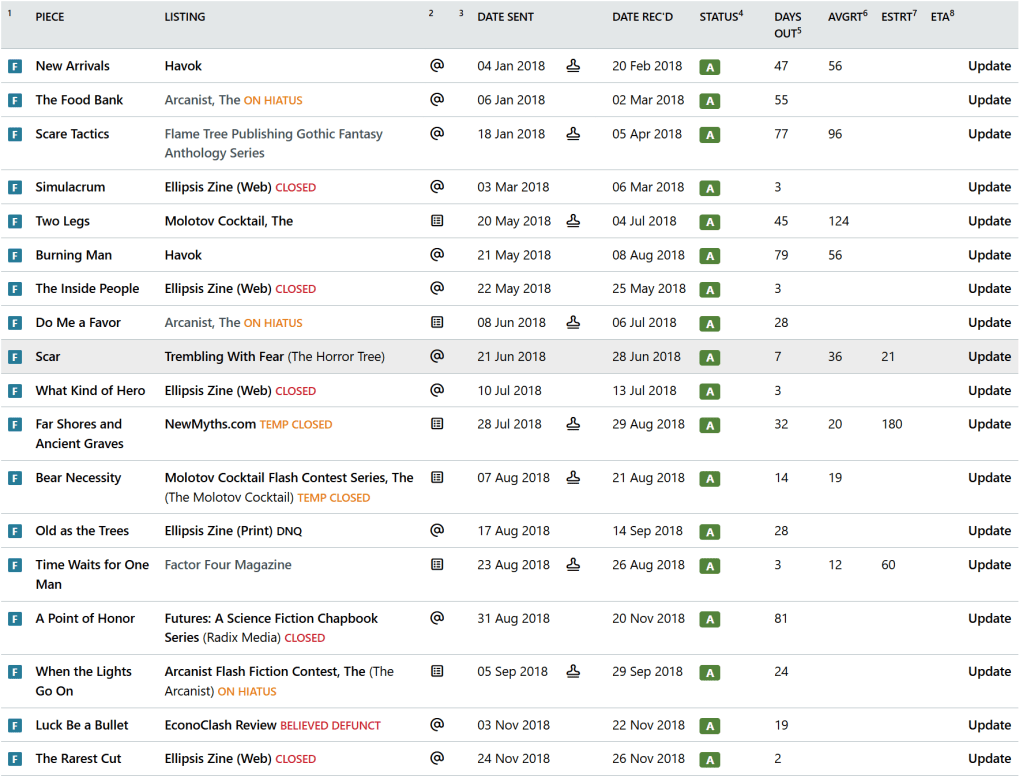Click the @ email icon in Simulacrum row
The width and height of the screenshot is (1023, 778).
coord(436,187)
